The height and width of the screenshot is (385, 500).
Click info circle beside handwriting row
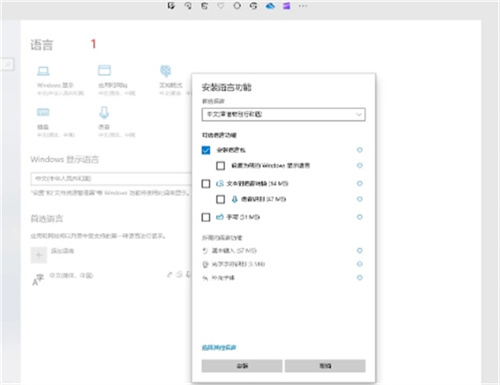point(360,217)
